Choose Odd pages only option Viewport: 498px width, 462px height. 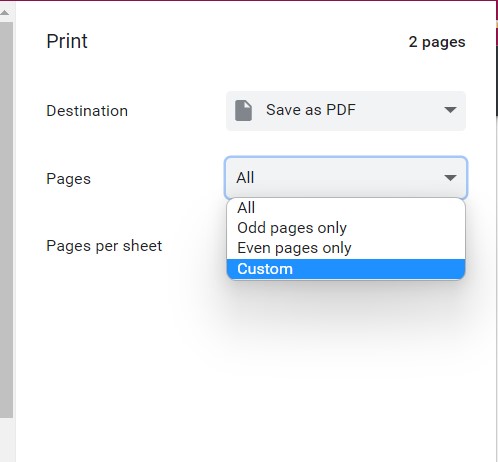click(x=346, y=228)
